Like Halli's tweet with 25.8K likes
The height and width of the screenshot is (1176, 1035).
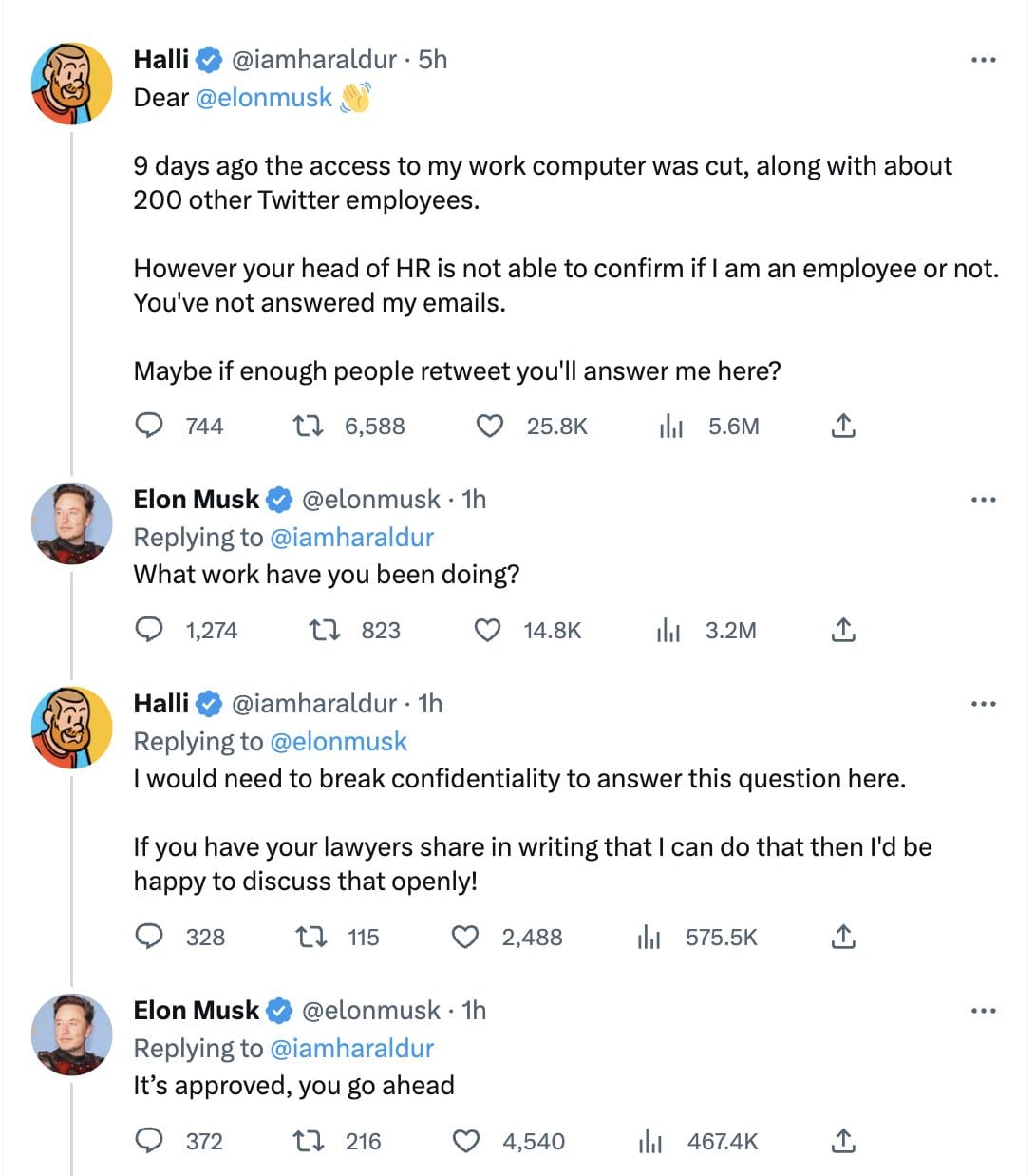click(489, 426)
